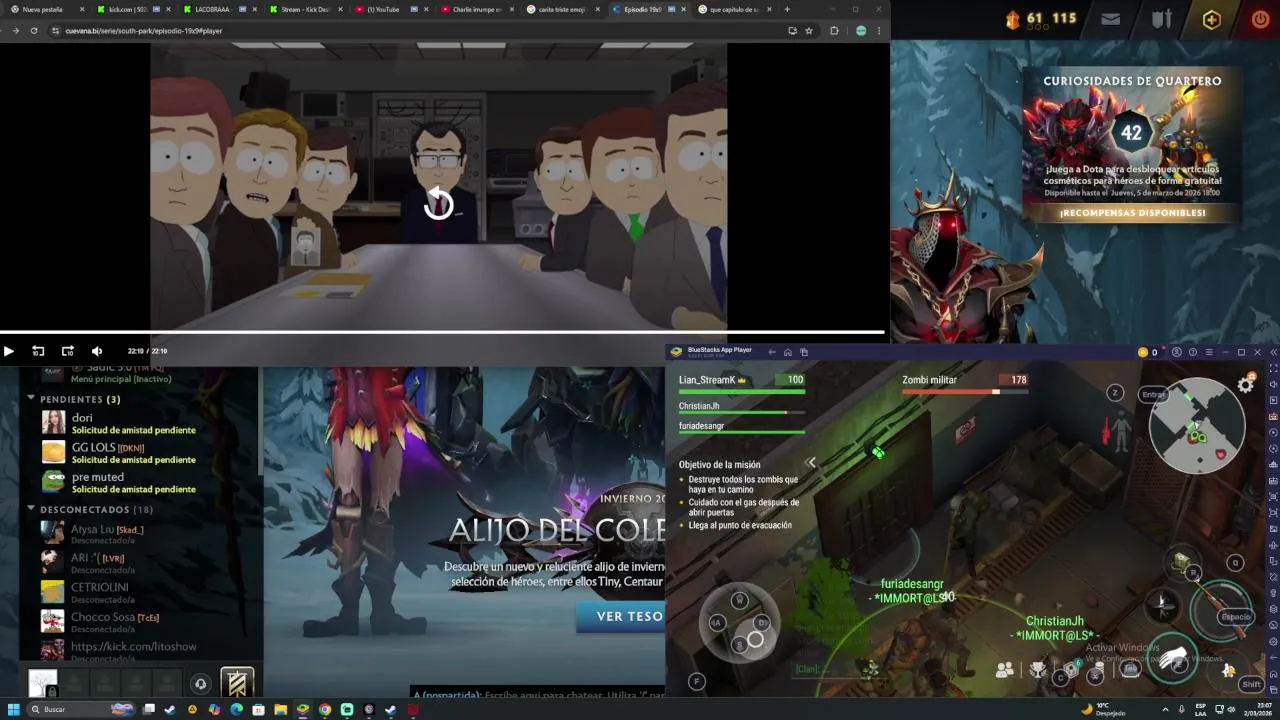Collapse the mission objectives panel
Screen dimensions: 1280x720
click(811, 462)
